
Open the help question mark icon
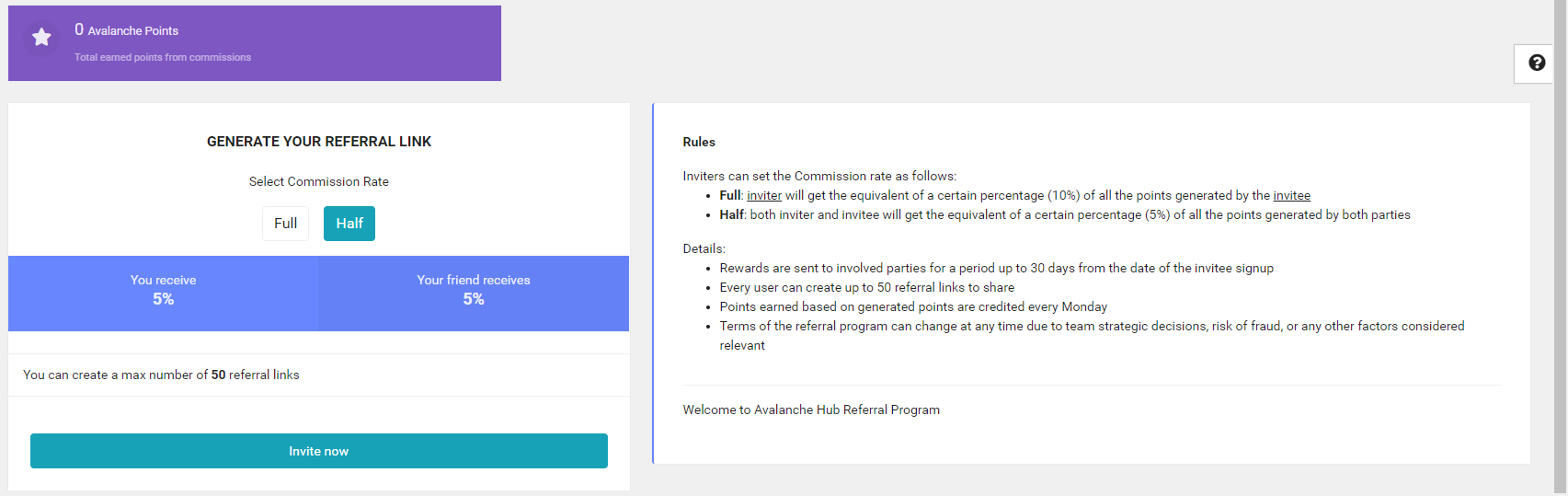[1536, 63]
